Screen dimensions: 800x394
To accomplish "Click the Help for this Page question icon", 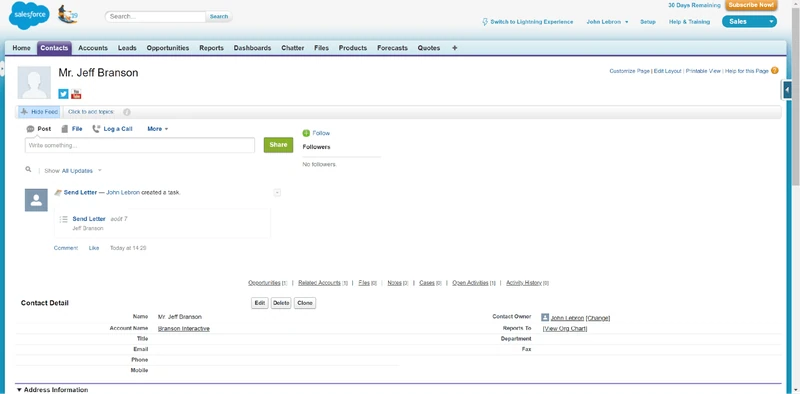I will (774, 71).
